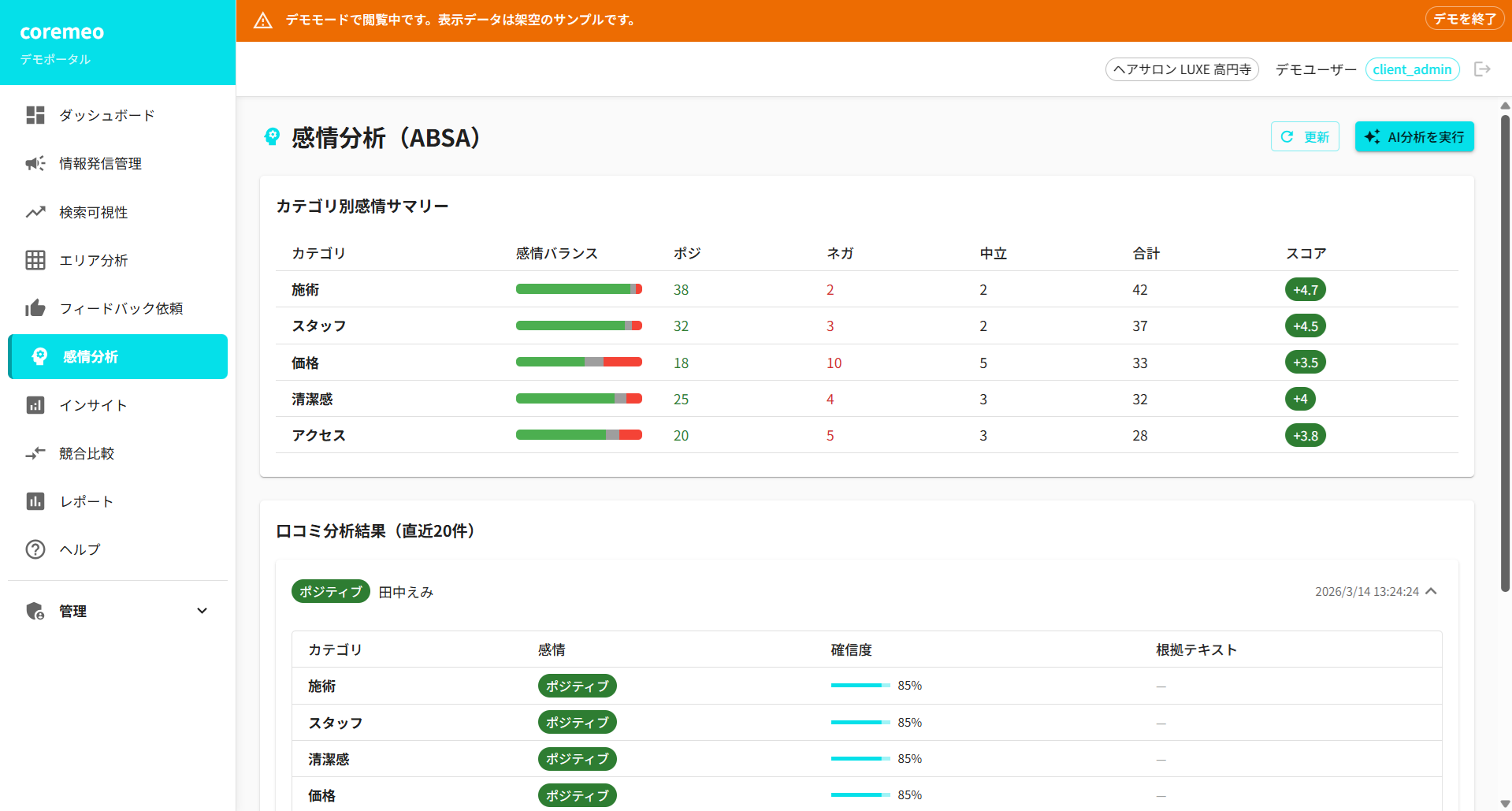The image size is (1512, 811).
Task: Click the スタッフ sentiment balance bar
Action: click(579, 326)
